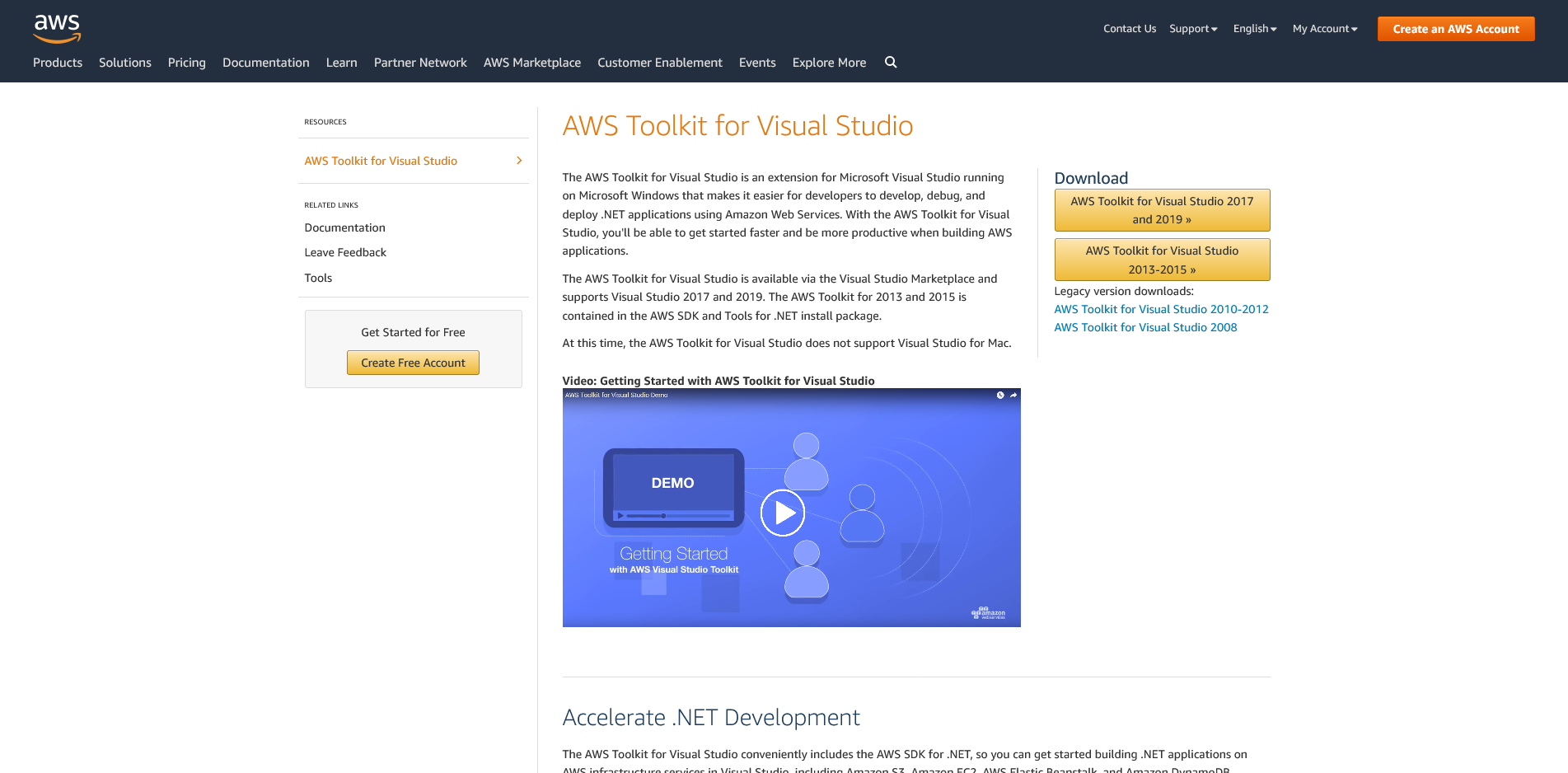Download AWS Toolkit for Visual Studio 2013-2015

click(x=1162, y=260)
